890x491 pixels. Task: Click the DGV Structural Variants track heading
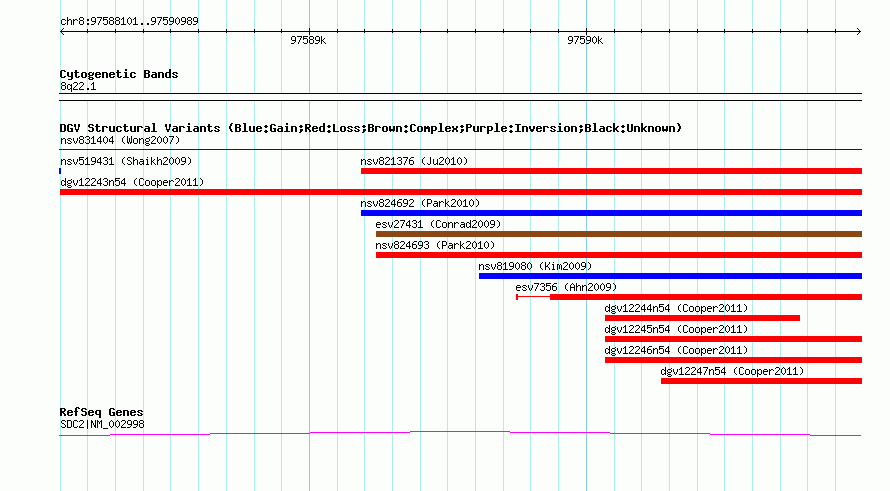371,128
